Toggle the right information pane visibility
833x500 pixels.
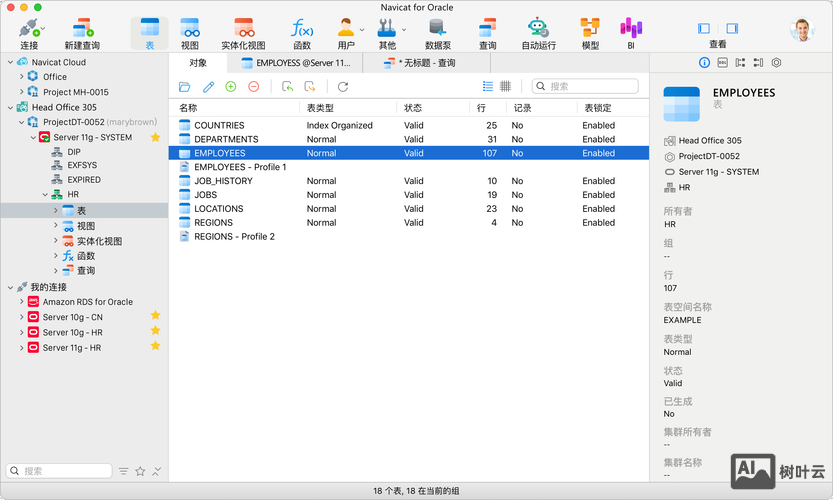[732, 28]
